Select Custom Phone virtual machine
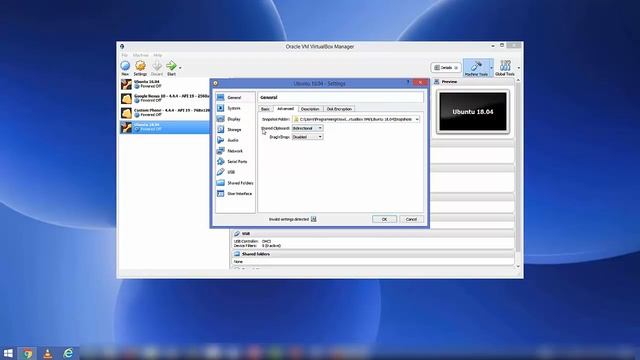 165,113
